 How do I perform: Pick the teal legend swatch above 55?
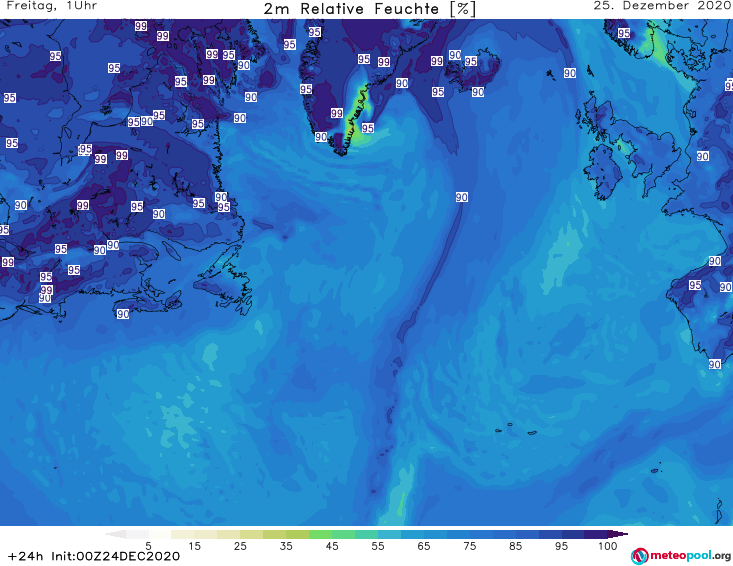(366, 534)
